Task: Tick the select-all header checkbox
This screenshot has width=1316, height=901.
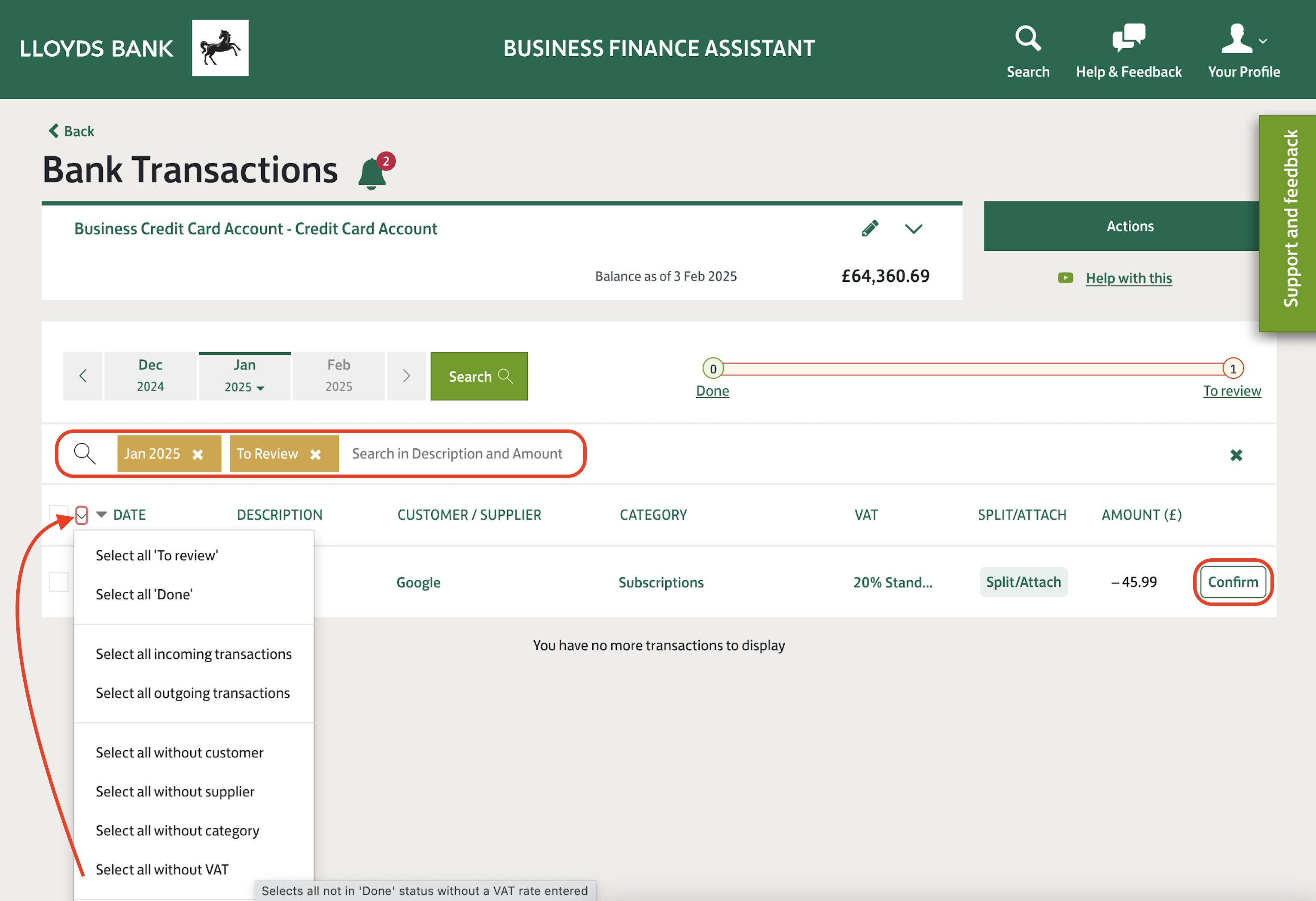Action: click(x=58, y=514)
